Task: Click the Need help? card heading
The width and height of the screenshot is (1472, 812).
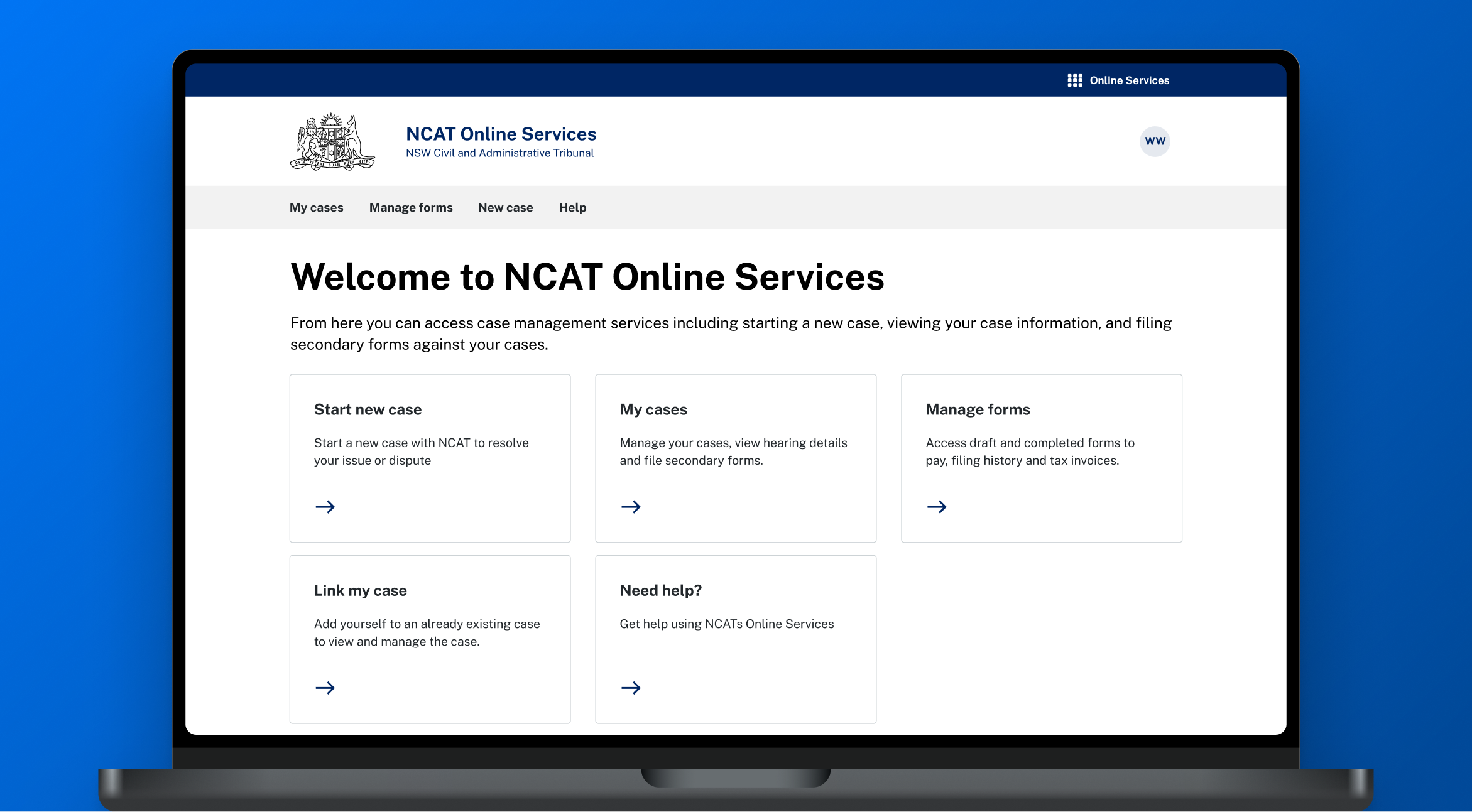Action: 660,590
